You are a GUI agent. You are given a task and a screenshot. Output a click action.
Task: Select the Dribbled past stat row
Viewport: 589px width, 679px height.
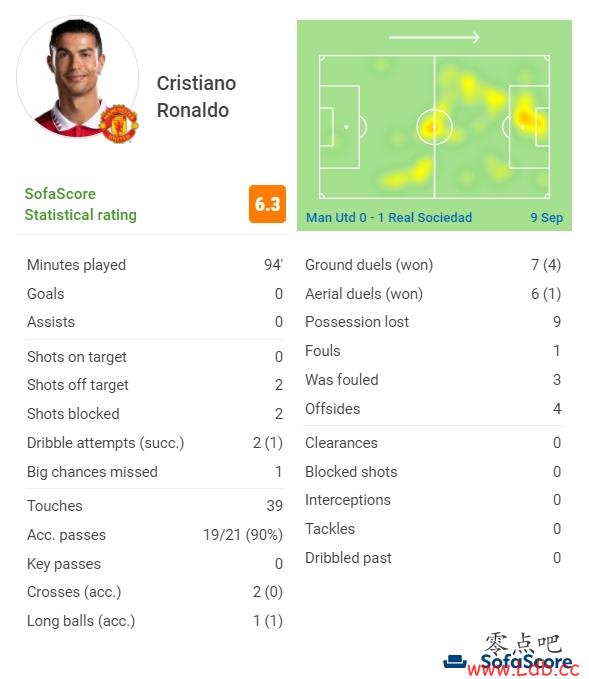pyautogui.click(x=433, y=557)
